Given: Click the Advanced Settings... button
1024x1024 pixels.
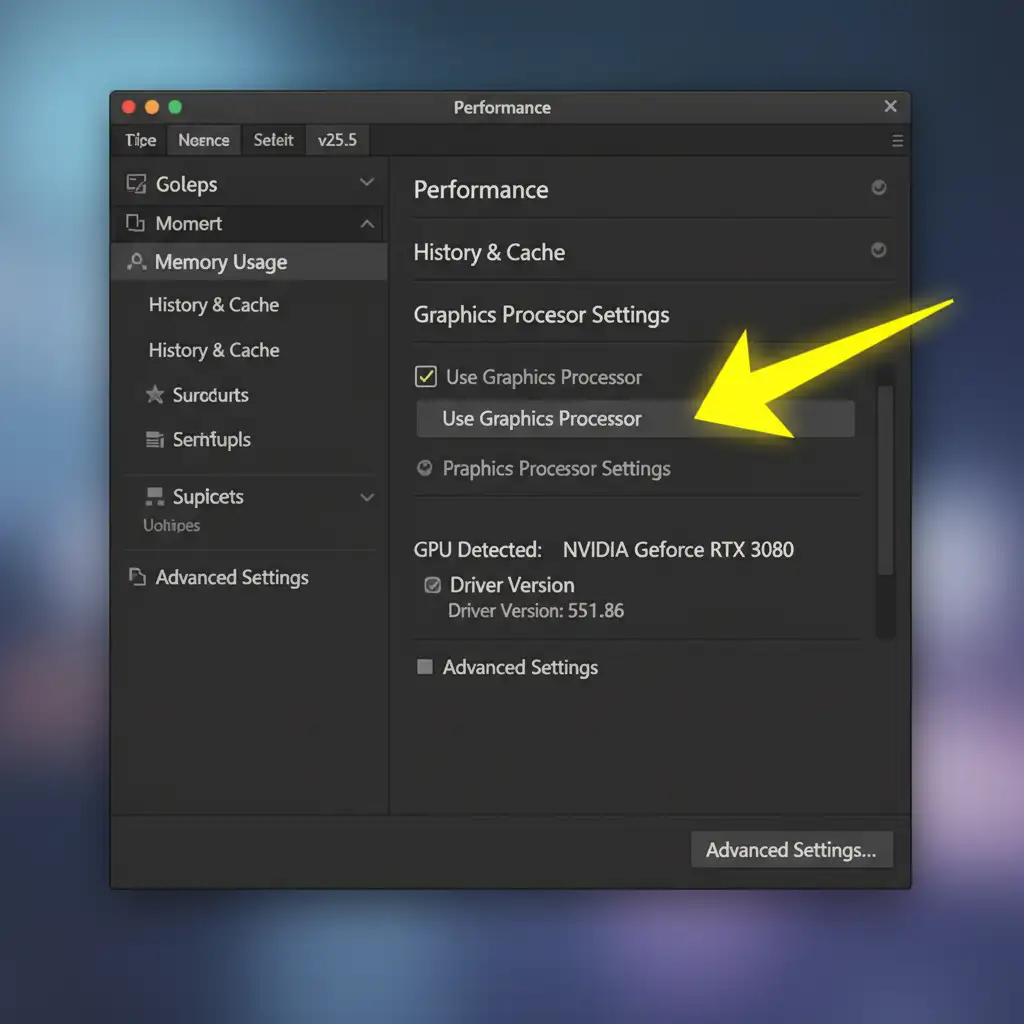Looking at the screenshot, I should (x=791, y=850).
